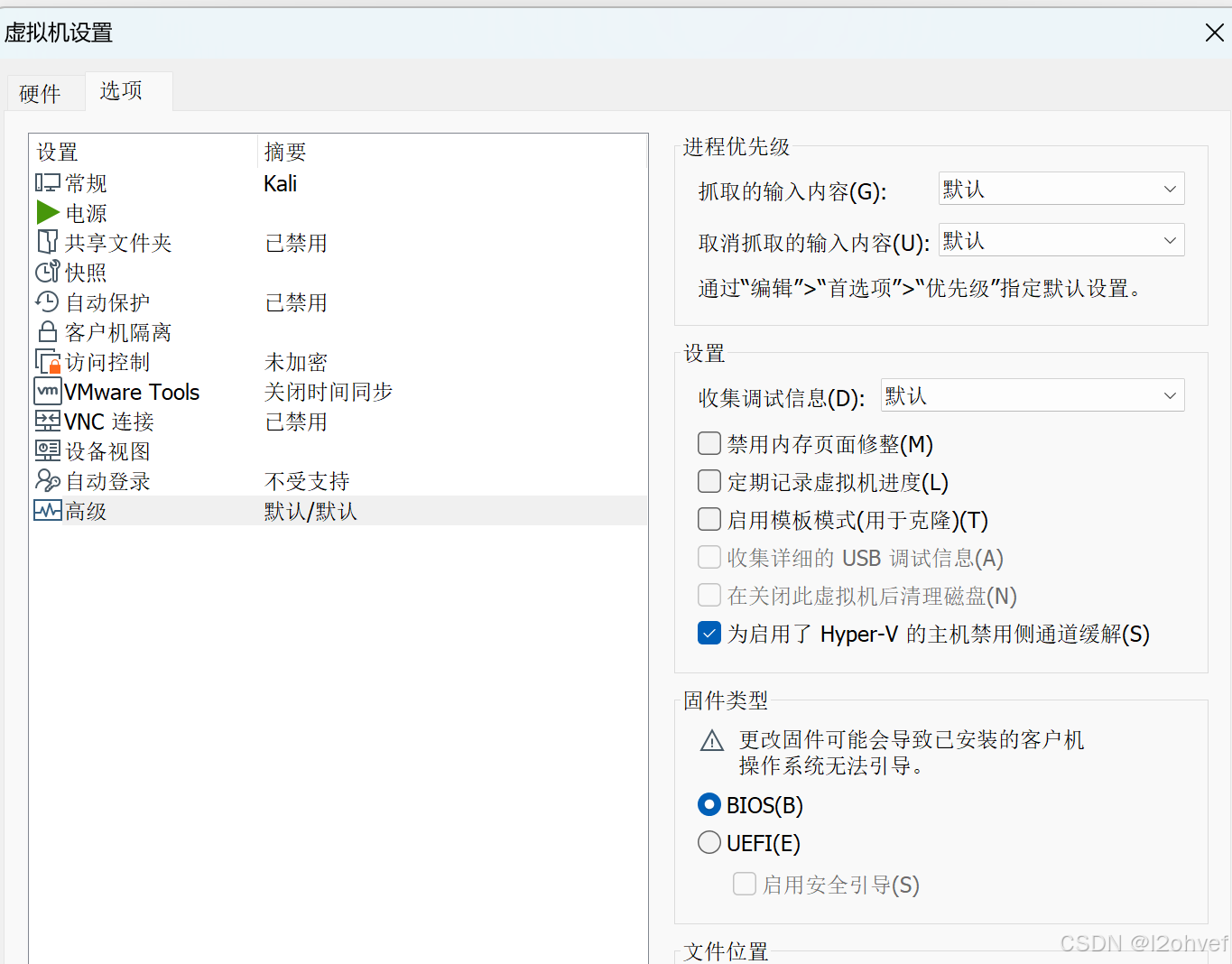The height and width of the screenshot is (964, 1232).
Task: Select the 高级 settings row
Action: coord(338,511)
